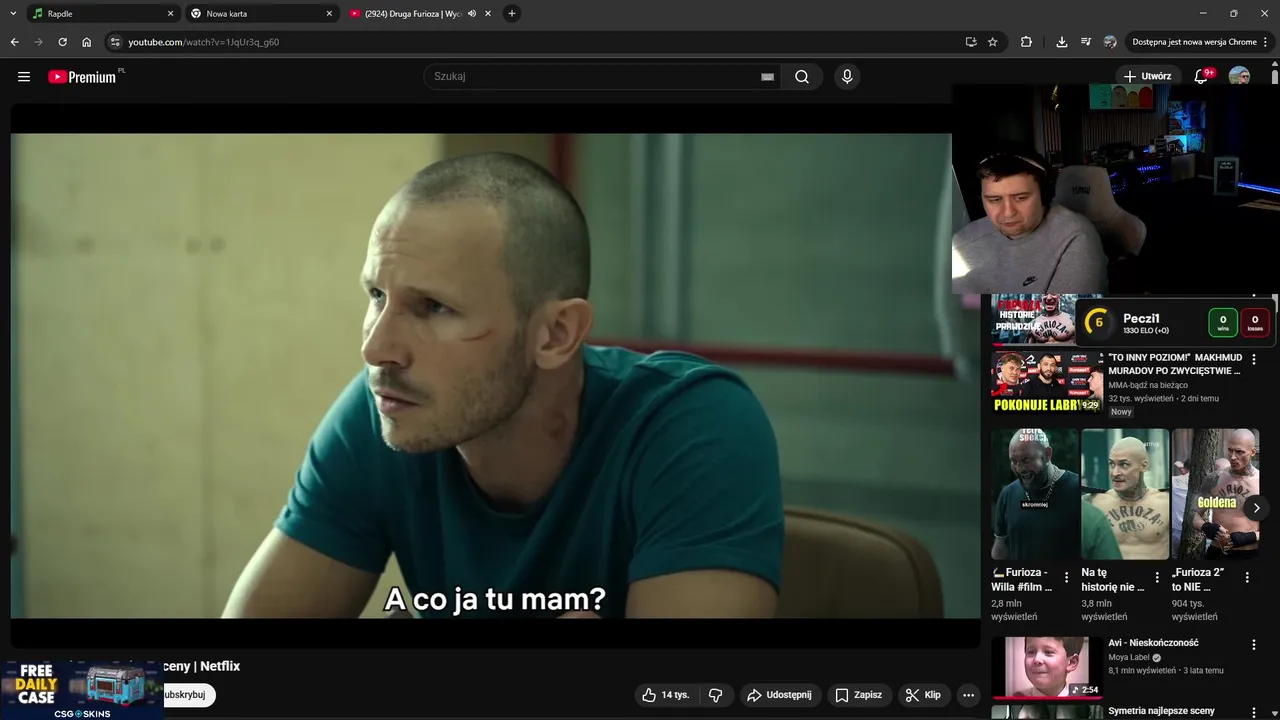Open Chrome downloads icon

click(x=1062, y=42)
